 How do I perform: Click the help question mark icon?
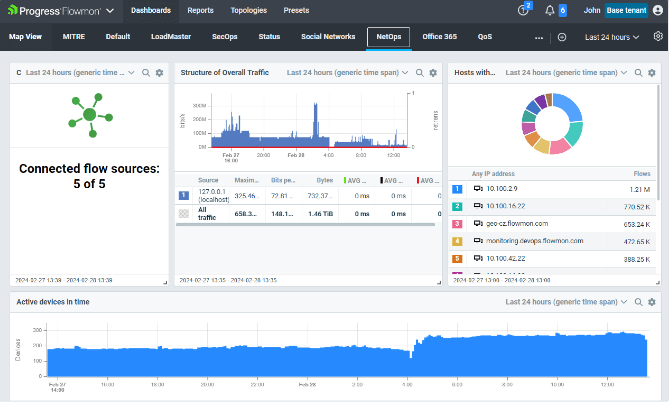(x=523, y=10)
